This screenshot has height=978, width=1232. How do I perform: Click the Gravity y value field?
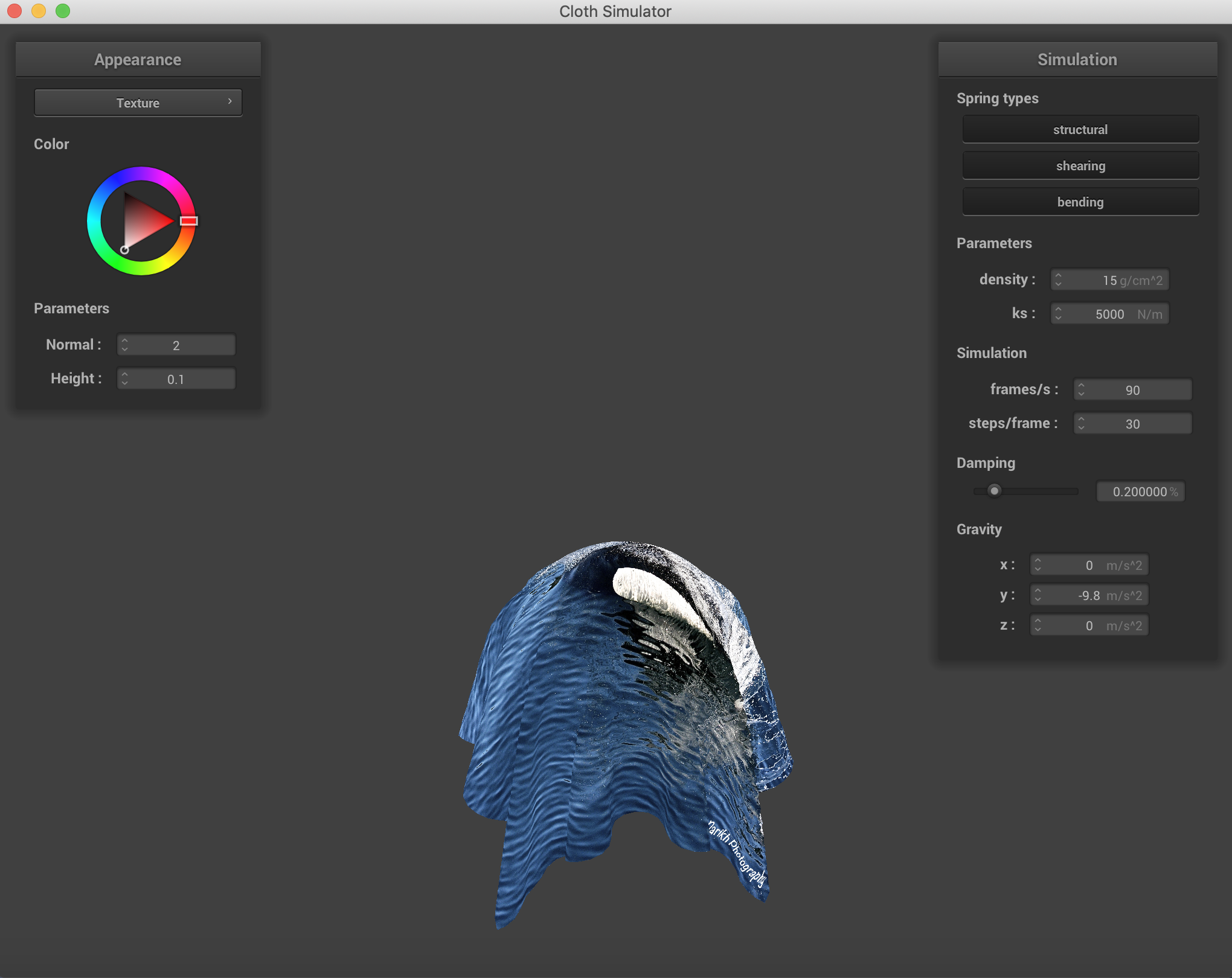pyautogui.click(x=1089, y=595)
